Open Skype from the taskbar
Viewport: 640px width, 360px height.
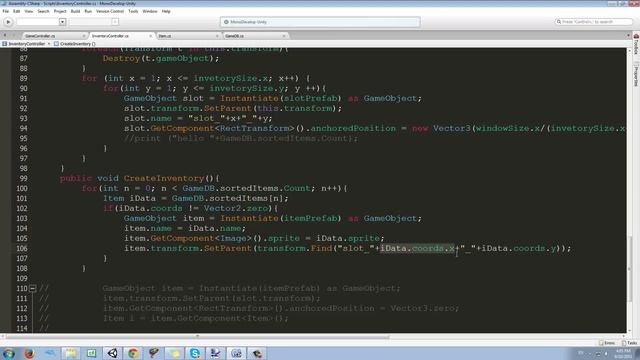coord(195,353)
